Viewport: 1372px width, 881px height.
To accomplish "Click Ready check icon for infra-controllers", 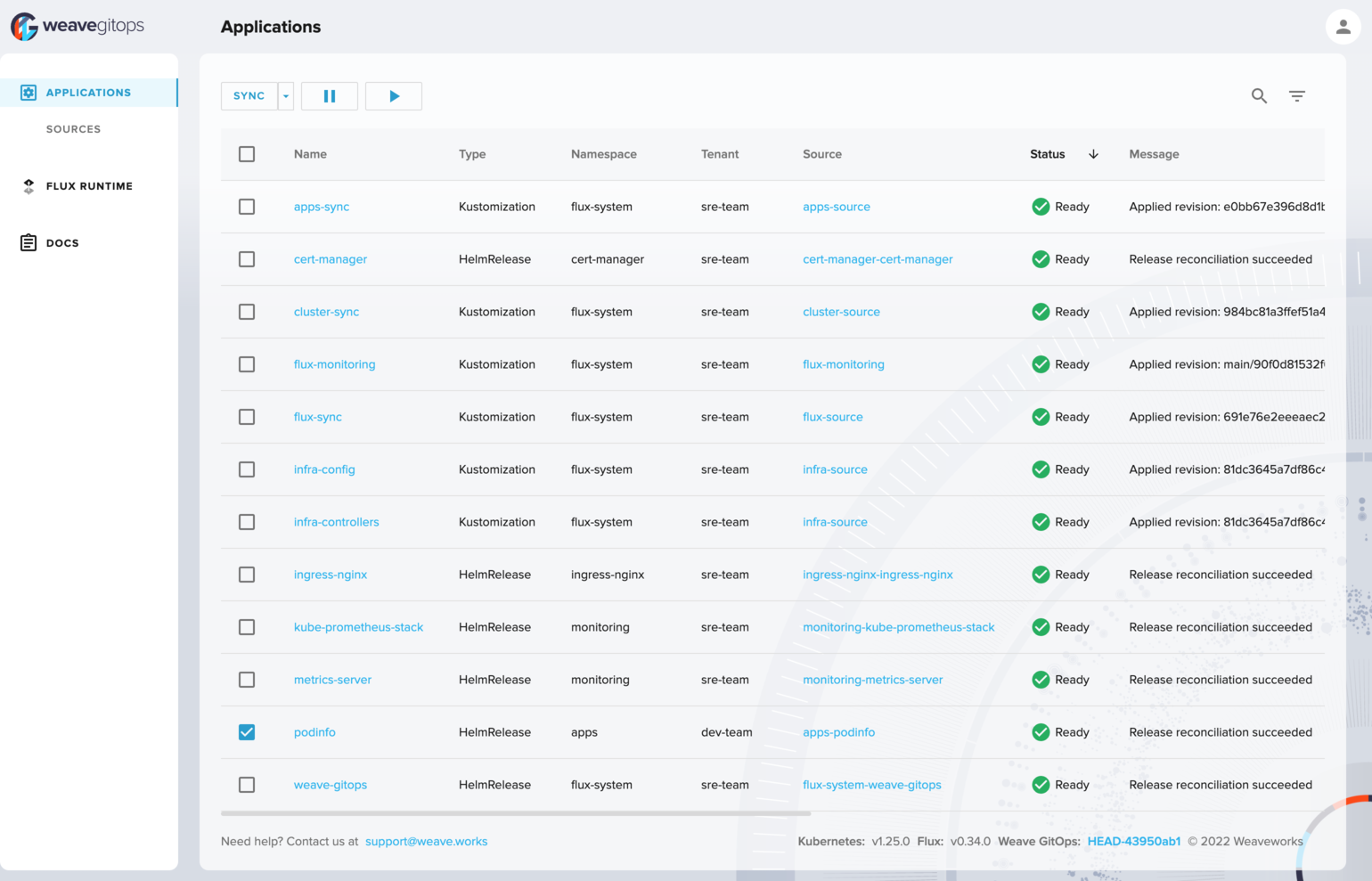I will click(1041, 522).
